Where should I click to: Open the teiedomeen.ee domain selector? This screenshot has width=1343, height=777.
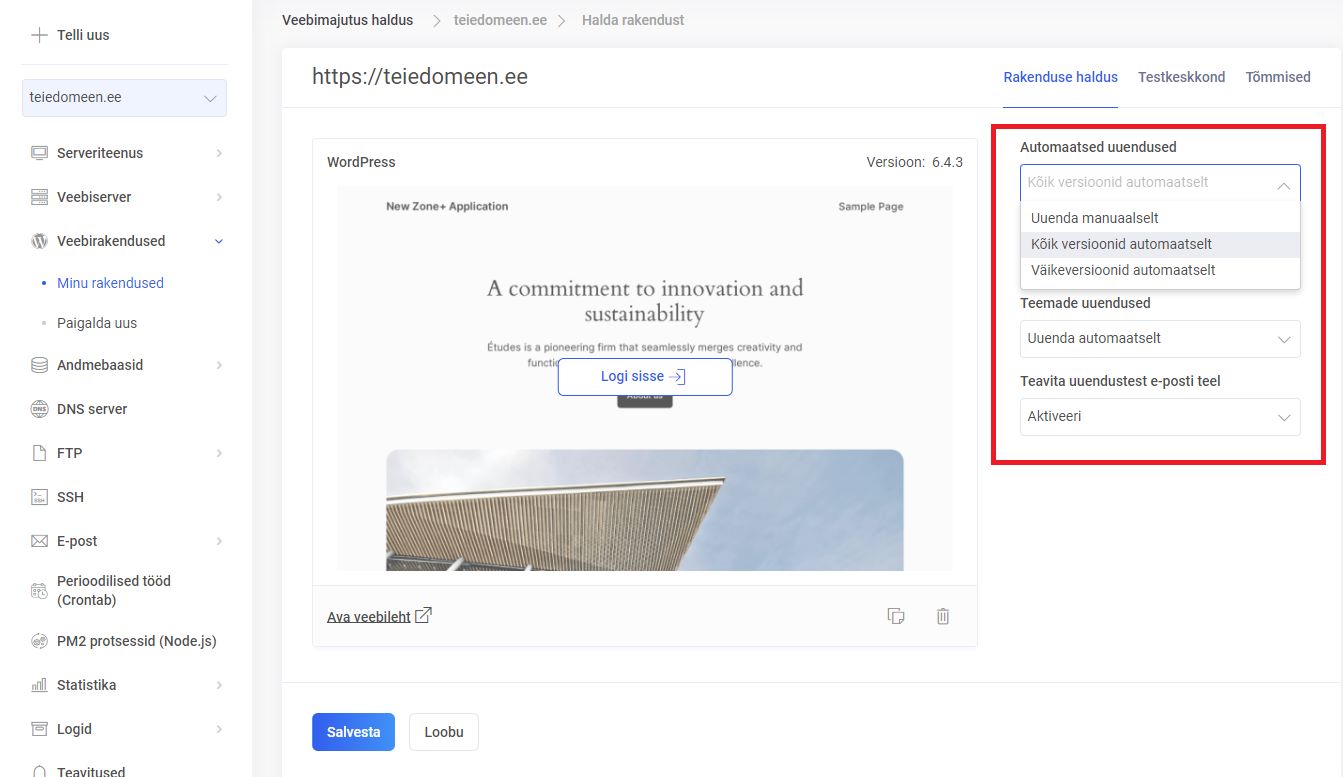coord(124,98)
